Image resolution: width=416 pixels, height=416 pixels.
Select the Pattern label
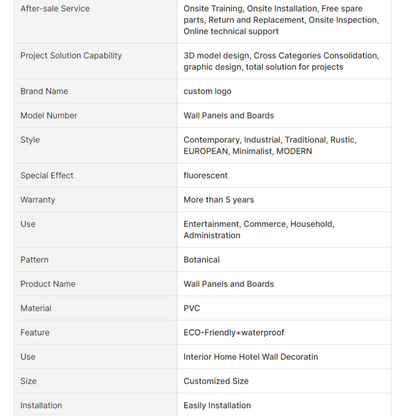pyautogui.click(x=34, y=260)
